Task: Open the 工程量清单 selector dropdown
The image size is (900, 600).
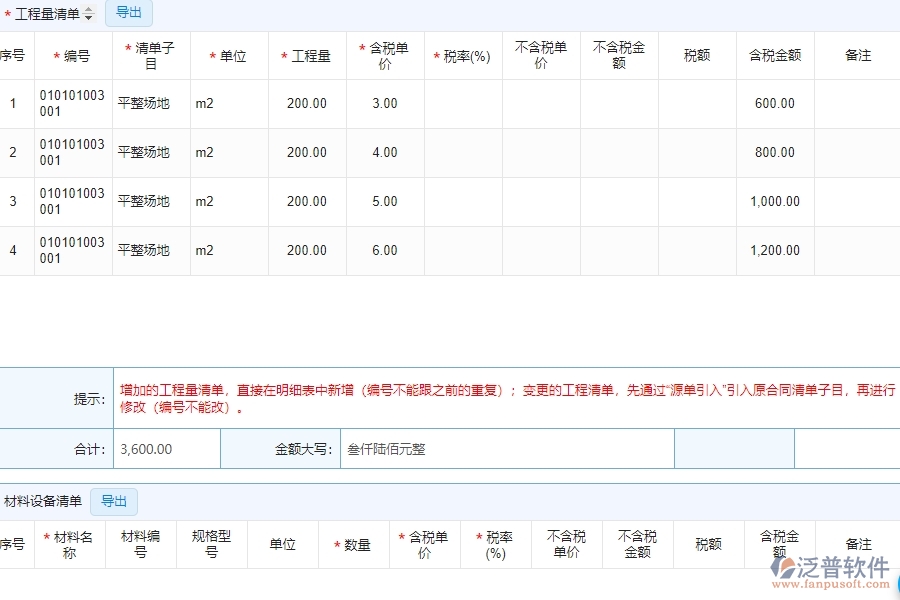Action: (45, 13)
